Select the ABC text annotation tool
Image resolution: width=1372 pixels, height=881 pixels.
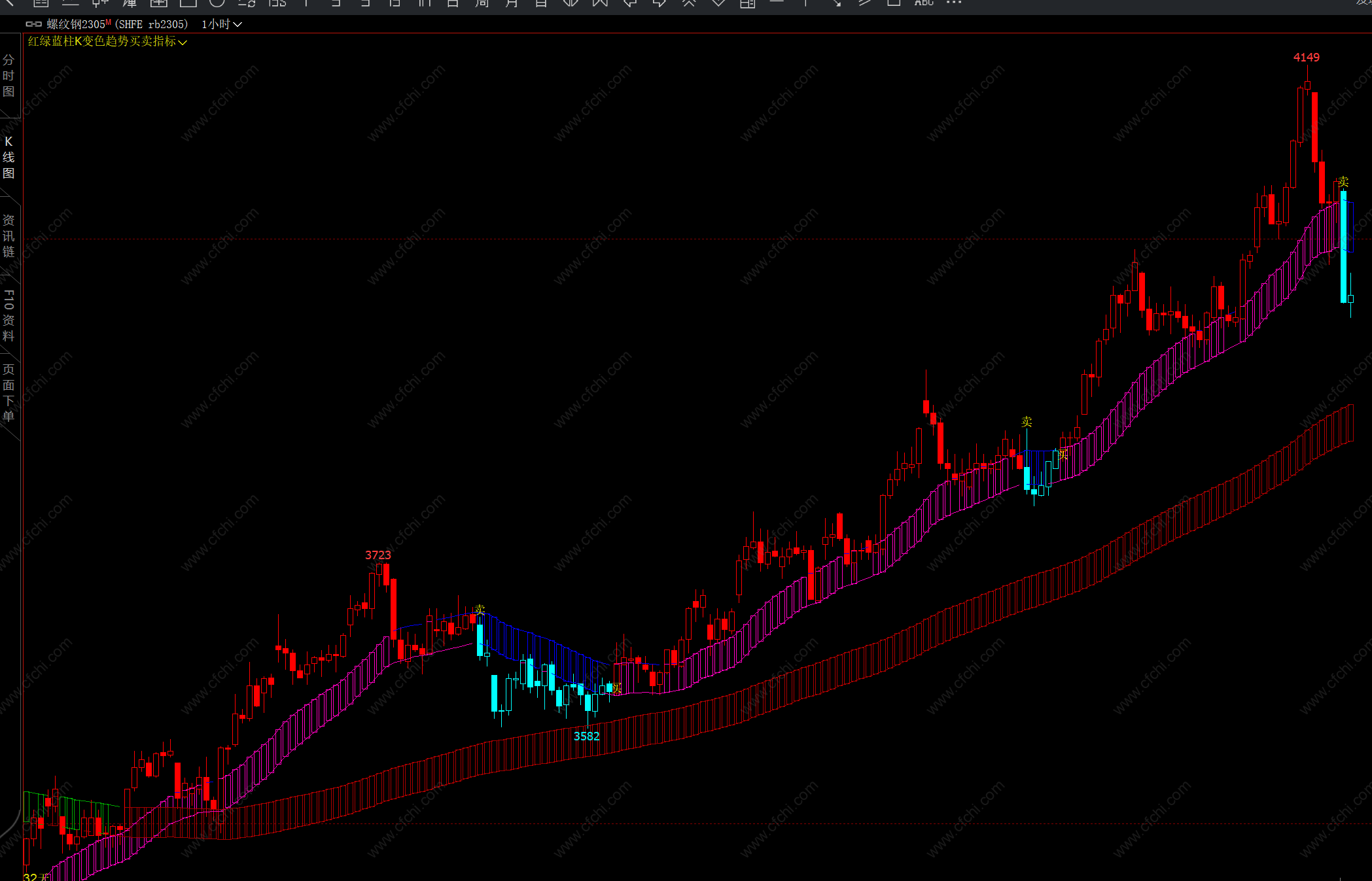(x=924, y=3)
